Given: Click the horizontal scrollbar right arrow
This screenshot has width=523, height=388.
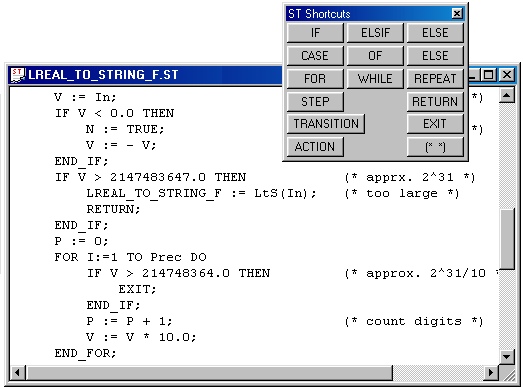Looking at the screenshot, I should [x=491, y=372].
